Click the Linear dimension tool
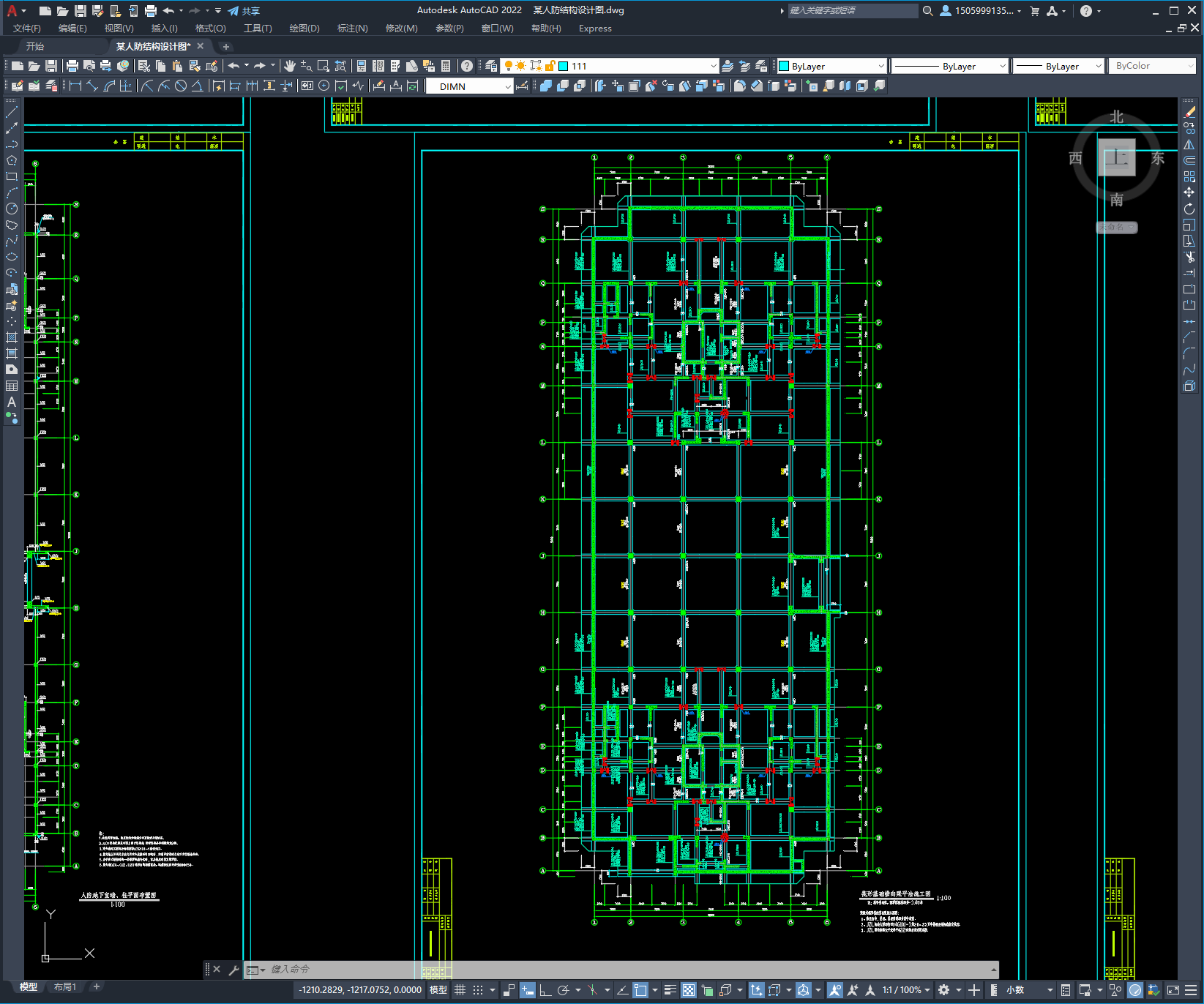 [x=75, y=86]
